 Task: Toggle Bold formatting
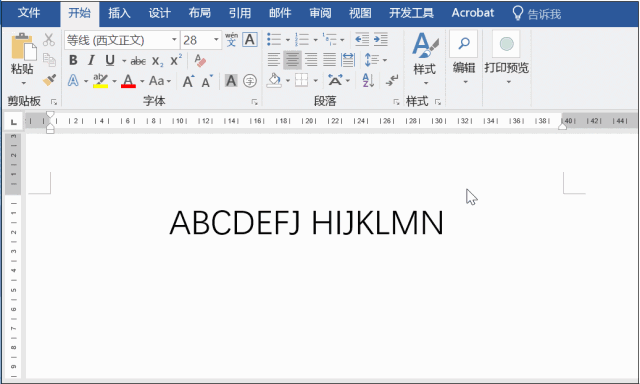73,60
